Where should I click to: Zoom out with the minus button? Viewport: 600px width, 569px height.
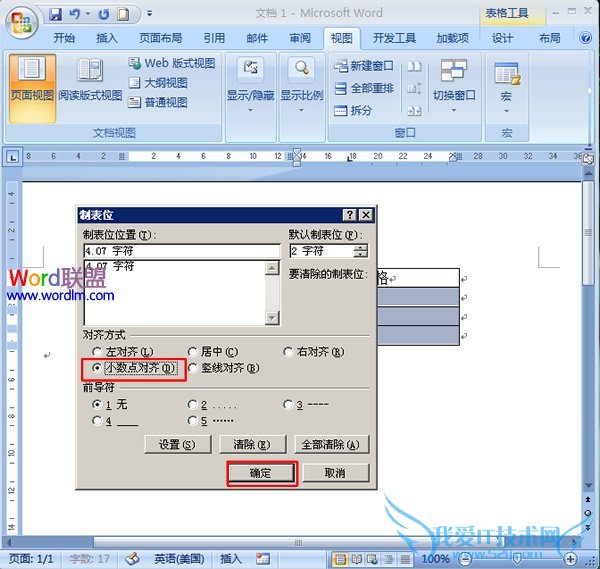click(x=465, y=559)
